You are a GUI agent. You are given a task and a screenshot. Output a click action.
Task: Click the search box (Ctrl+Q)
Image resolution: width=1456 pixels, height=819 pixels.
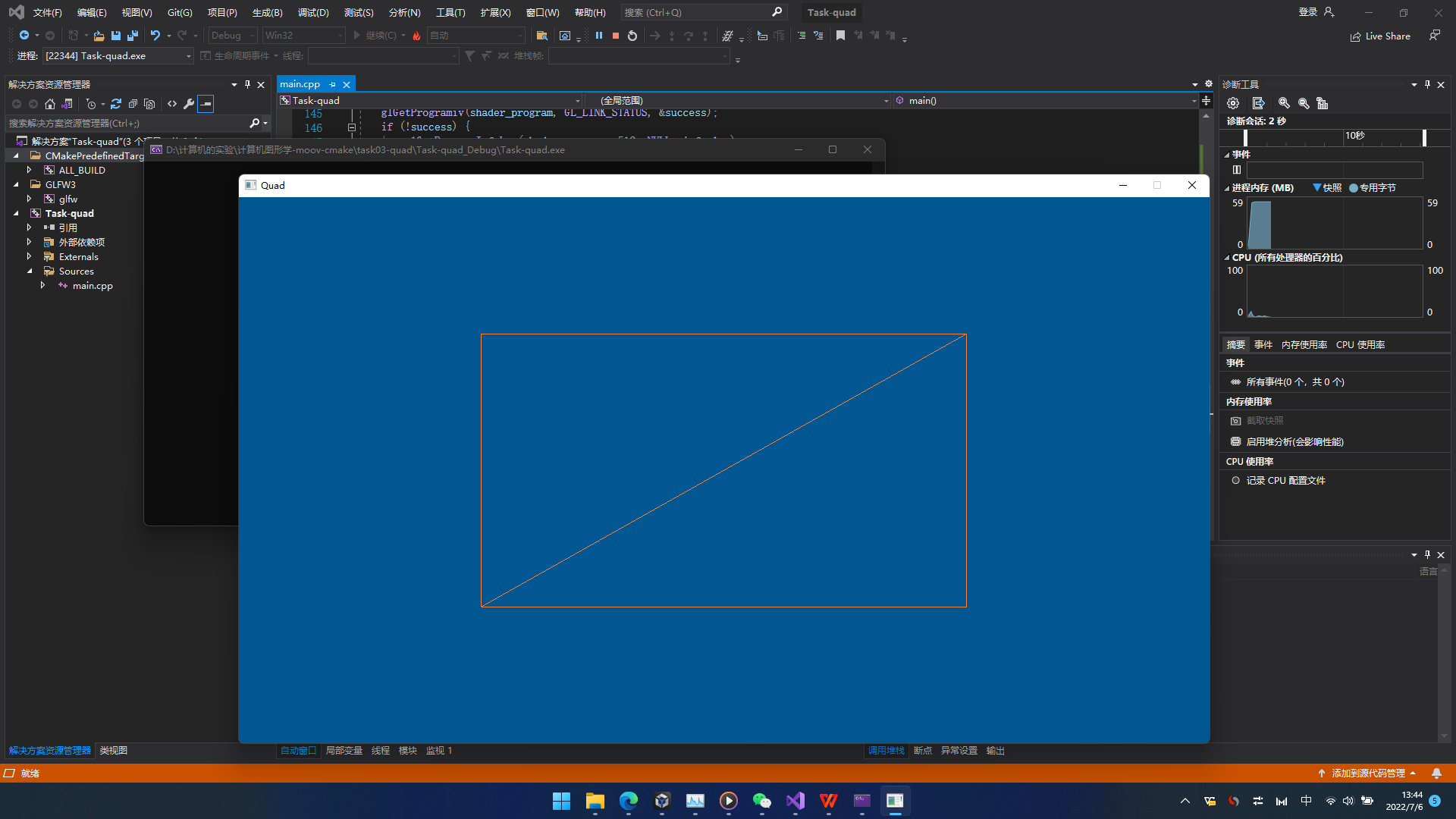[x=696, y=13]
